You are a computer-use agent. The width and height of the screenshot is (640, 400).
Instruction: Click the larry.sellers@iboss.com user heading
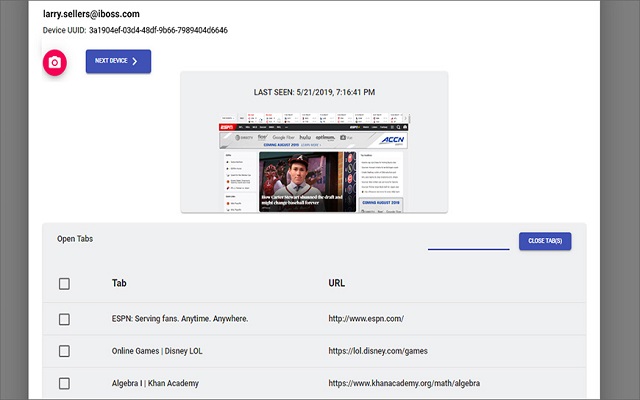click(76, 14)
